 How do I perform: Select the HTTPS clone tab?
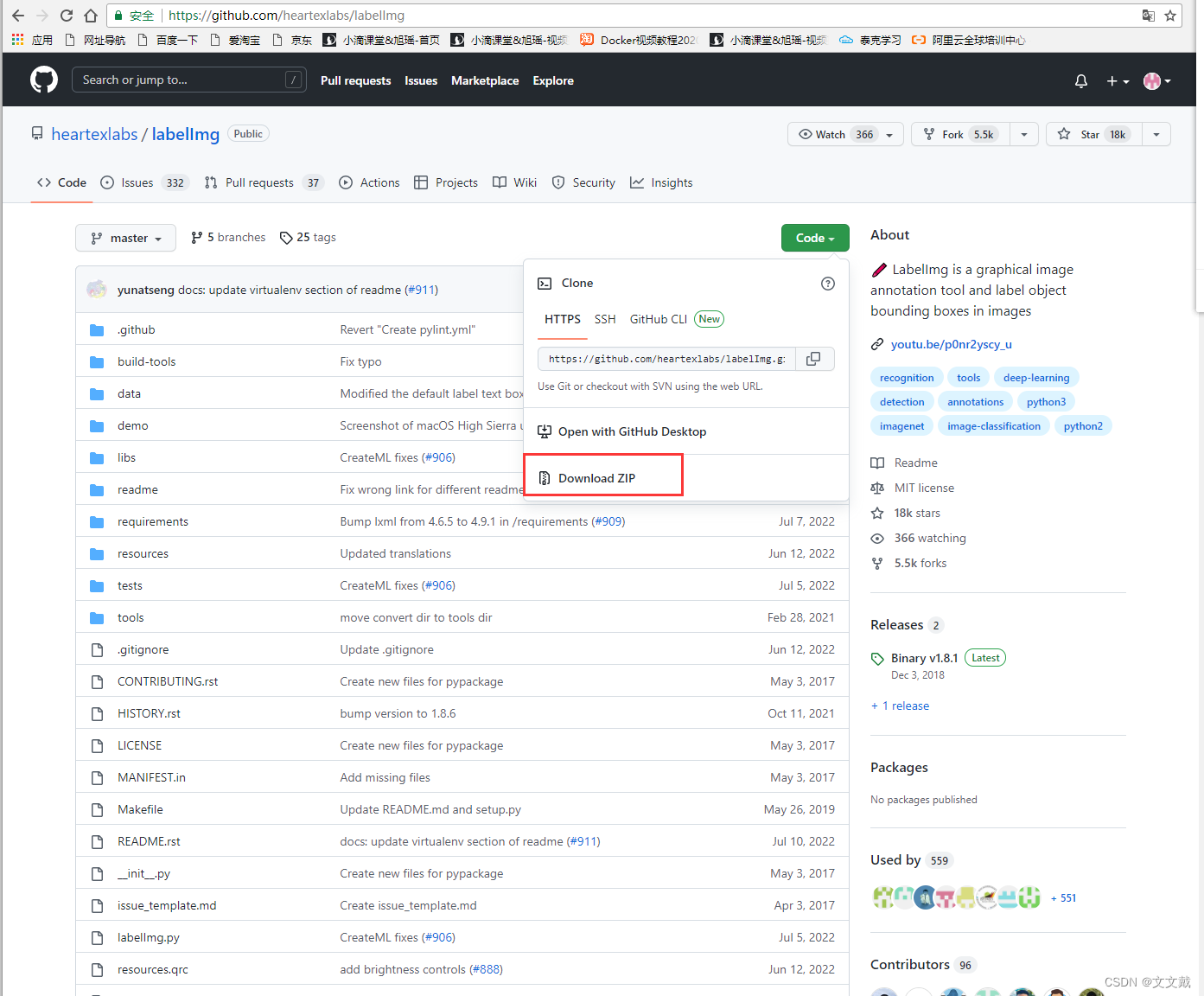pos(563,319)
